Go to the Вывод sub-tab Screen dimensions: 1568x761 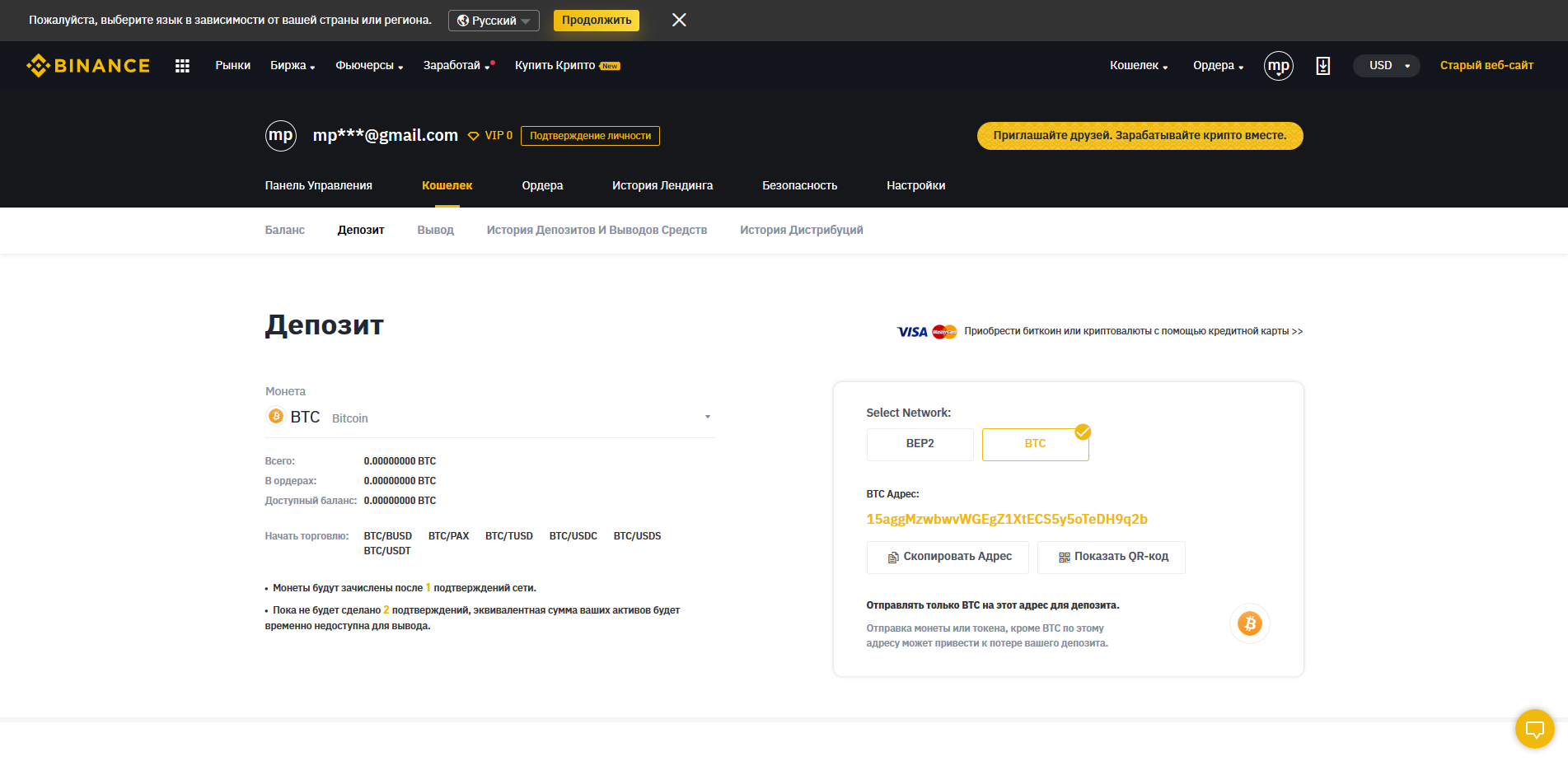[435, 231]
